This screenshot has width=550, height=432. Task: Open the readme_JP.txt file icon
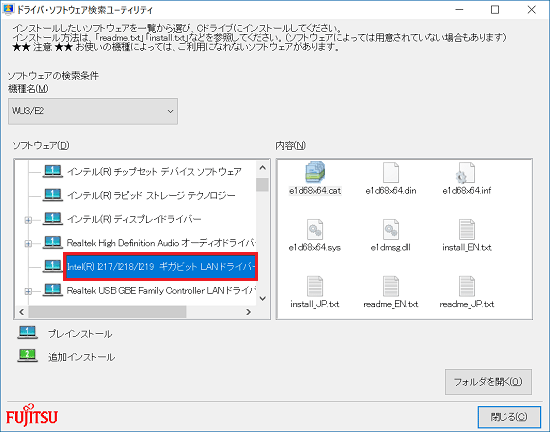(x=467, y=286)
